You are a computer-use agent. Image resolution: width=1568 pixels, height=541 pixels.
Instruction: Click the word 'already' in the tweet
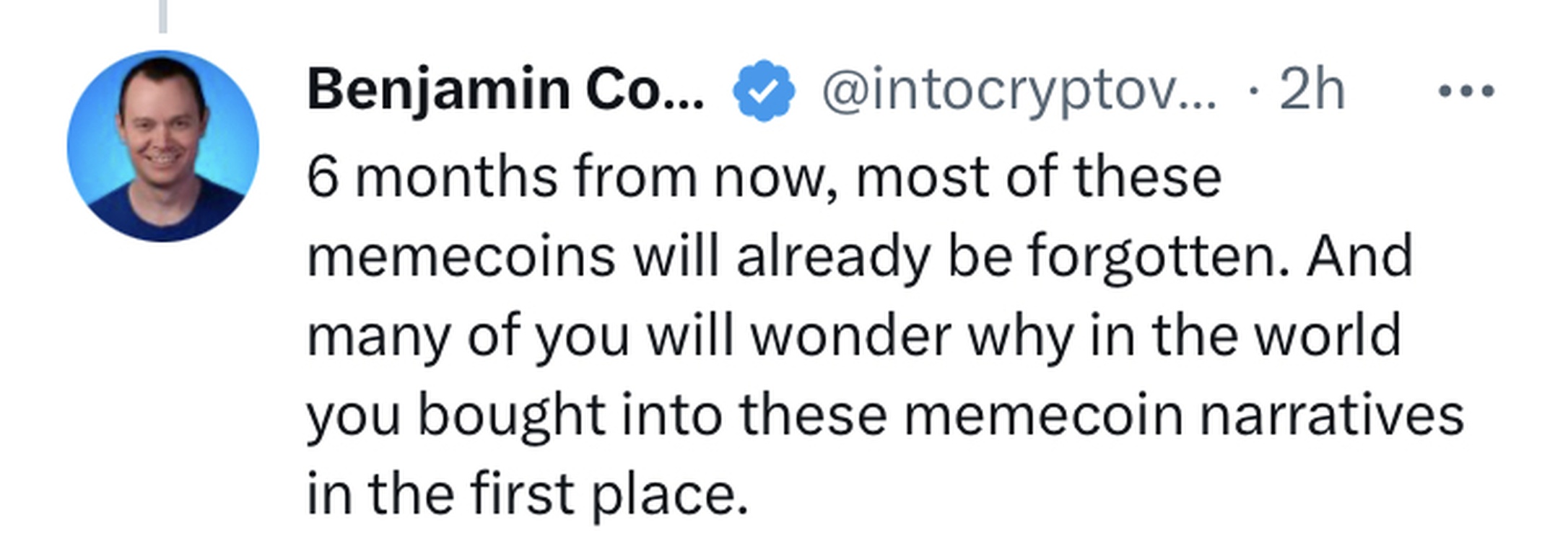tap(833, 257)
